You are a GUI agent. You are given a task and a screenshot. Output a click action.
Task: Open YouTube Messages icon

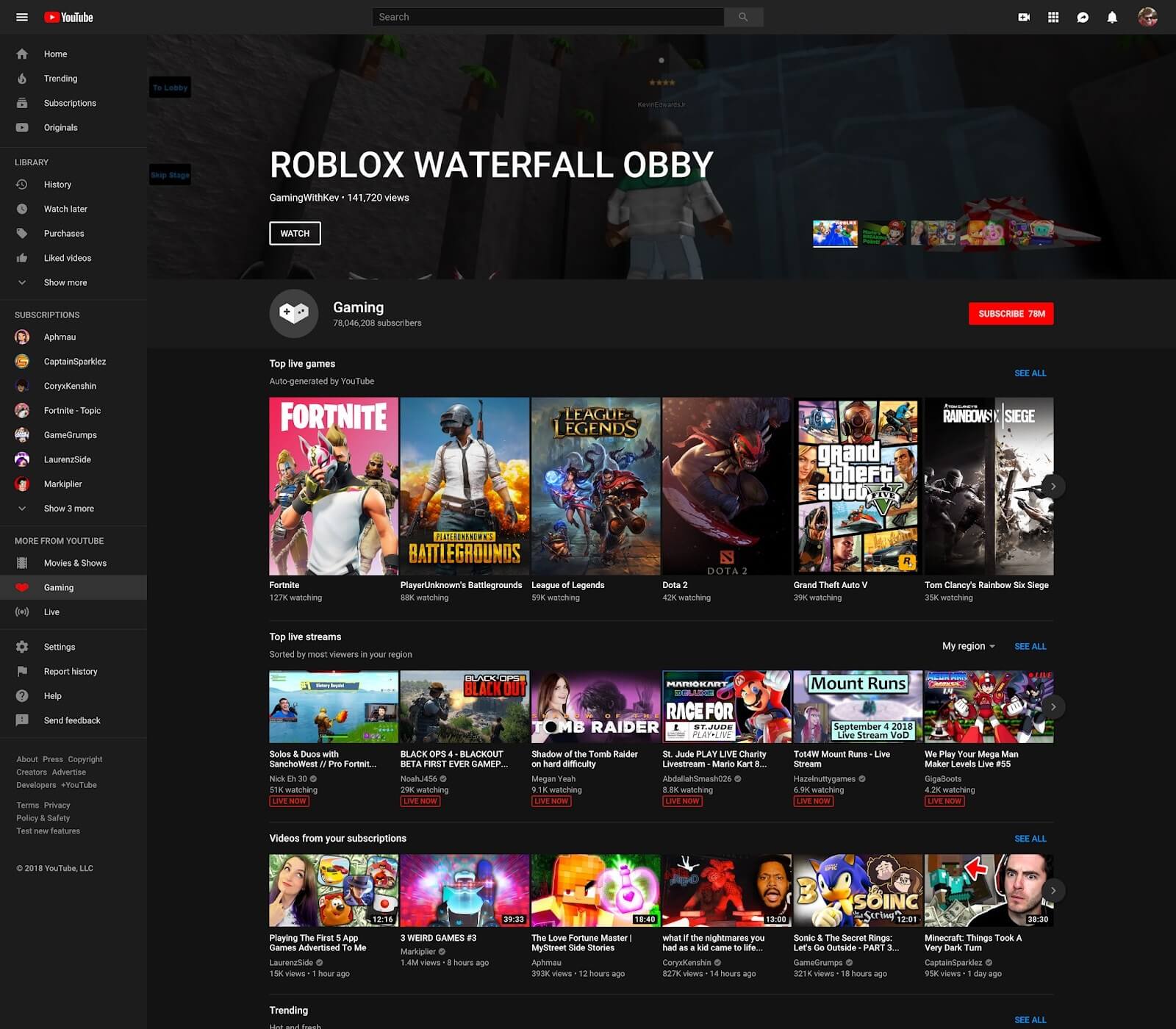pyautogui.click(x=1082, y=16)
